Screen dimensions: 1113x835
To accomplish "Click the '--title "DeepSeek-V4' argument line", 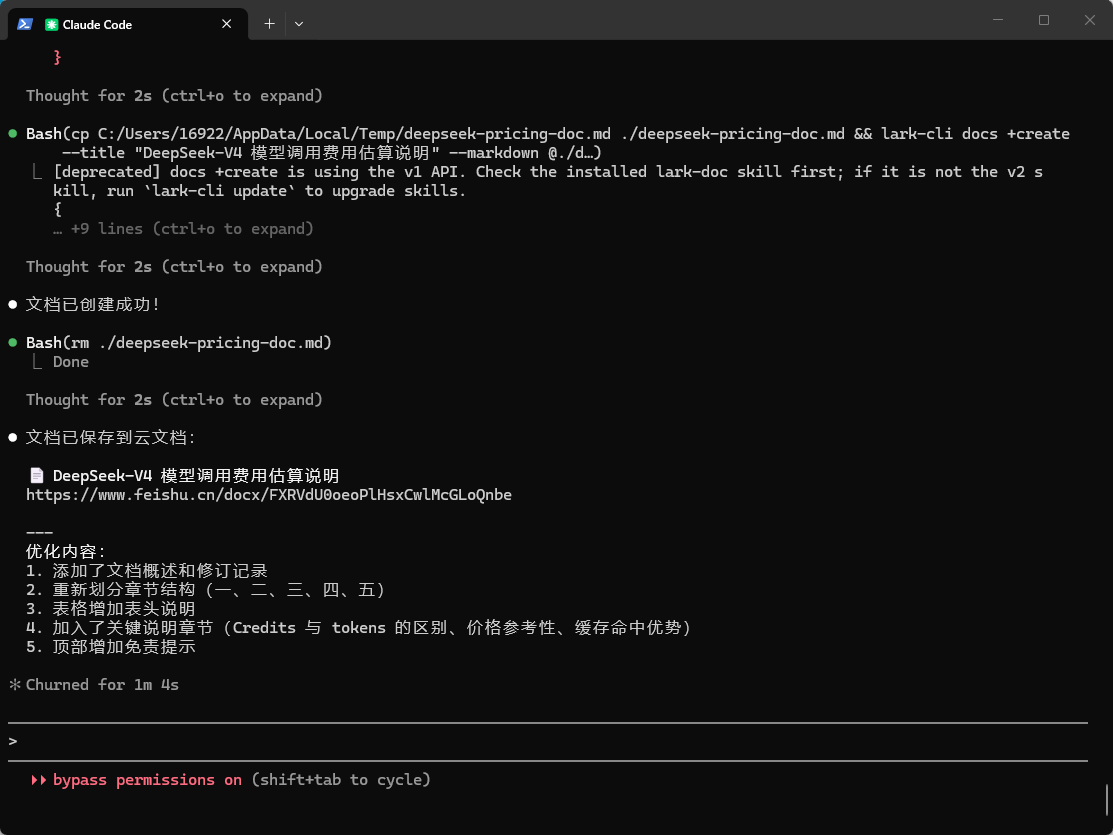I will [x=332, y=153].
